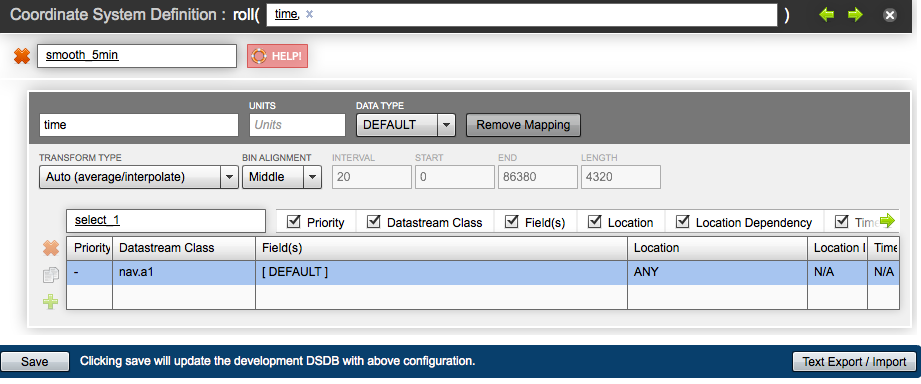Screen dimensions: 921x384
Task: Duplicate the selected row with copy icon
Action: (x=51, y=275)
